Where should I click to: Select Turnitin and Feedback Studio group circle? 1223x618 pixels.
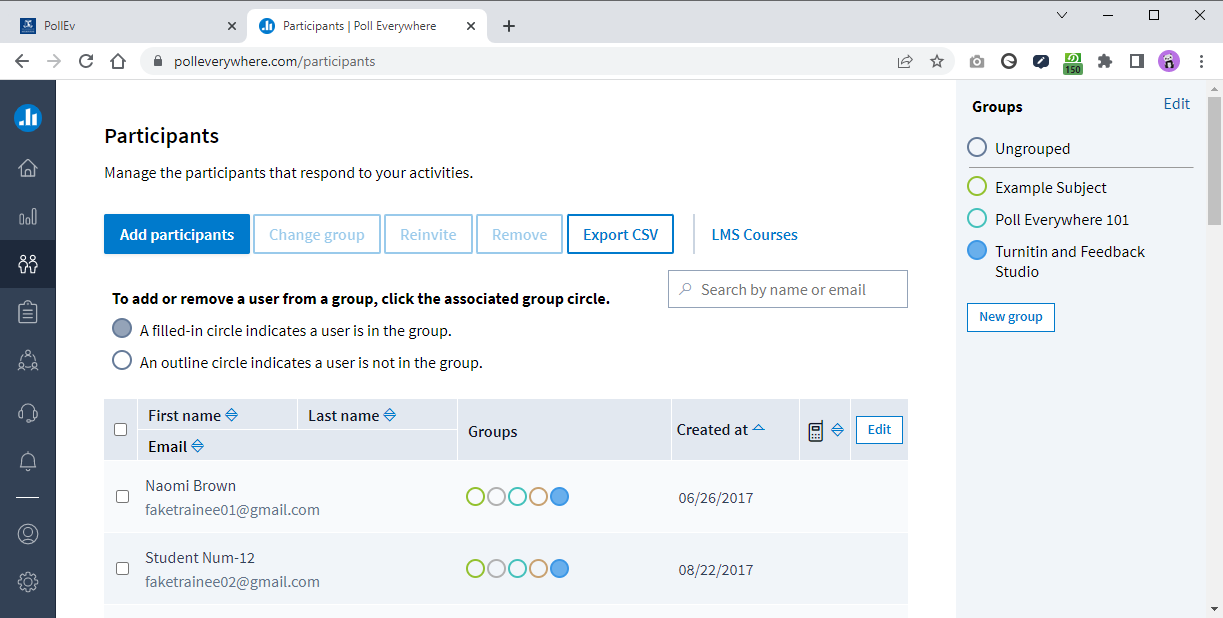[x=977, y=251]
